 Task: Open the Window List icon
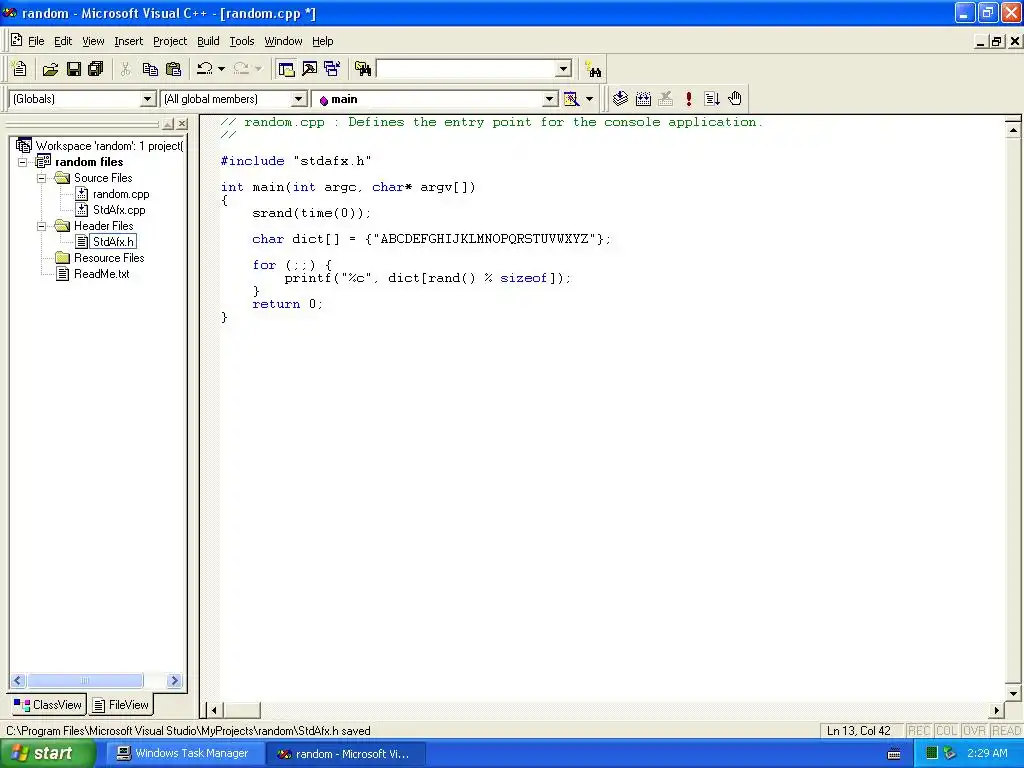click(332, 69)
